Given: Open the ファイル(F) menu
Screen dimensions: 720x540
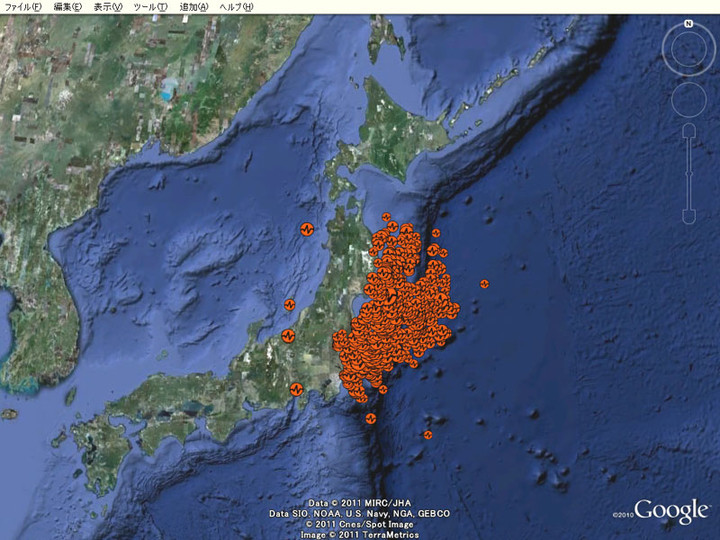Looking at the screenshot, I should click(23, 7).
